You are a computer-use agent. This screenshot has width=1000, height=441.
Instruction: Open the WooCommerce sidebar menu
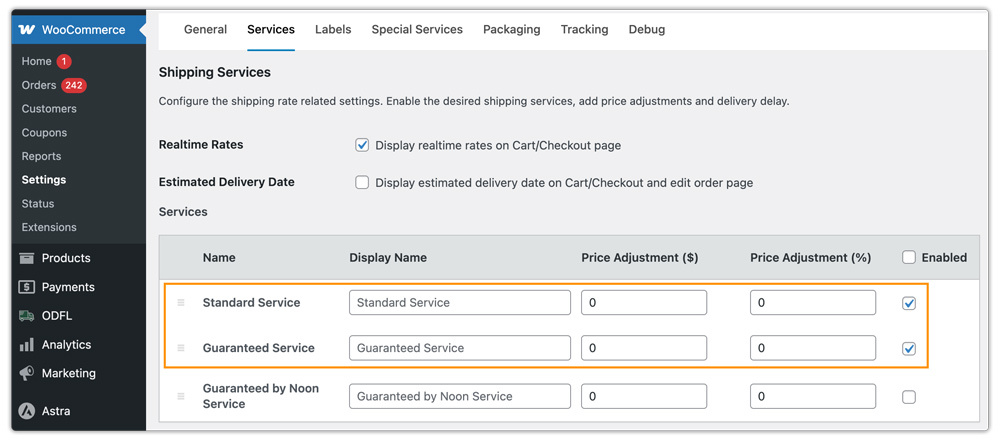(x=78, y=30)
